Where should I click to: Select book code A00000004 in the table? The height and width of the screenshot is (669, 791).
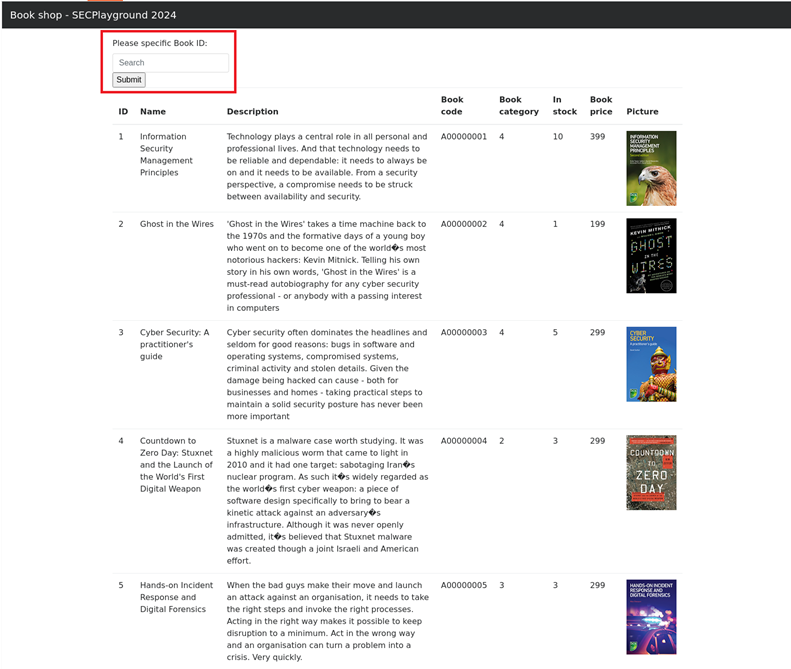pos(464,441)
